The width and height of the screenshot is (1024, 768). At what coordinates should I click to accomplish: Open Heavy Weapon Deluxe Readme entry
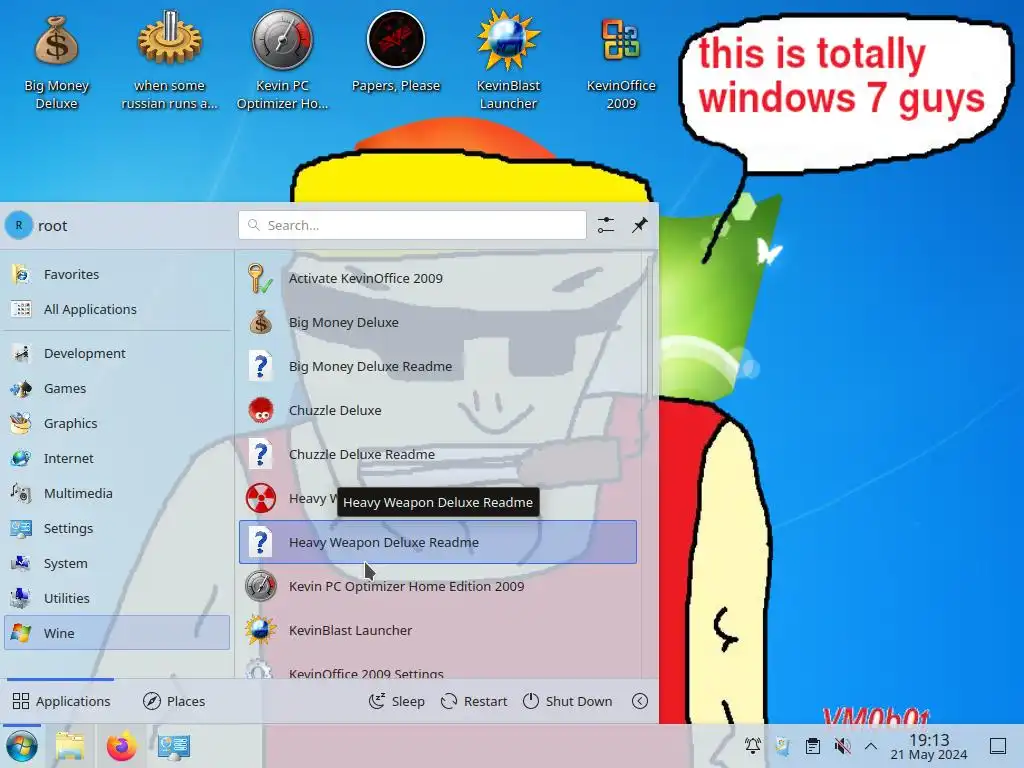(438, 542)
